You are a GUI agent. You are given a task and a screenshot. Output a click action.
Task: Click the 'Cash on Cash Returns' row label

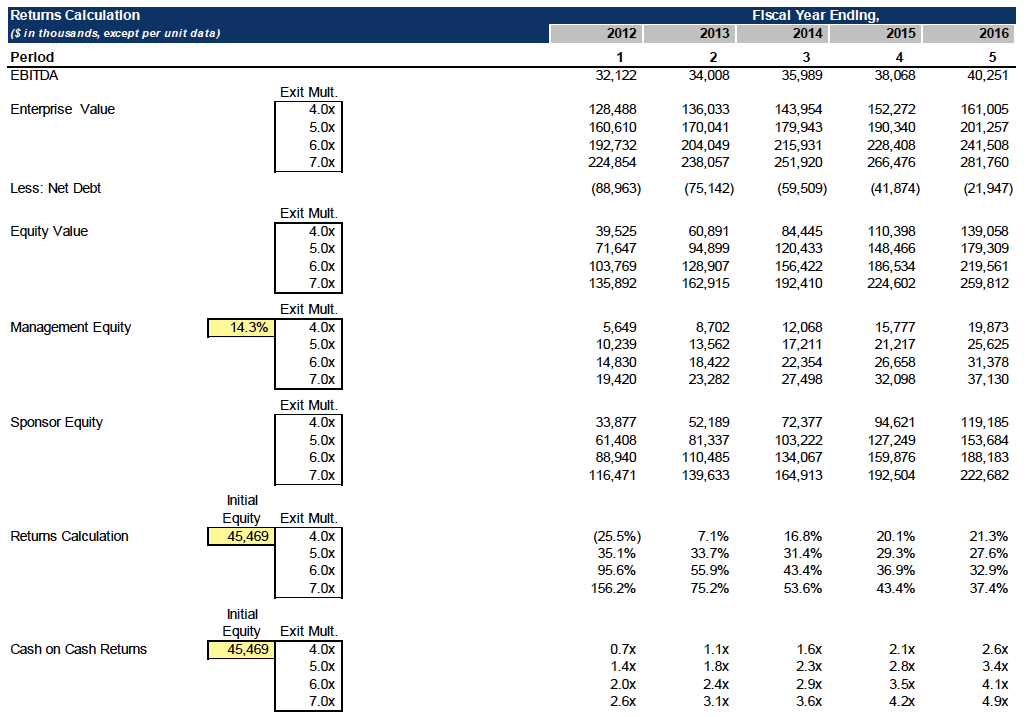click(x=78, y=650)
